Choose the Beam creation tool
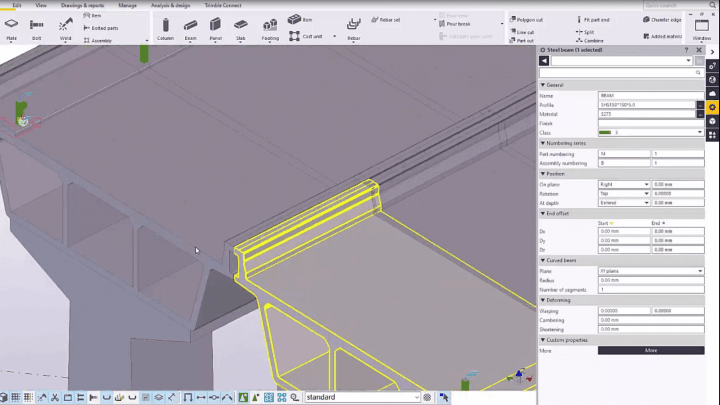 [190, 29]
